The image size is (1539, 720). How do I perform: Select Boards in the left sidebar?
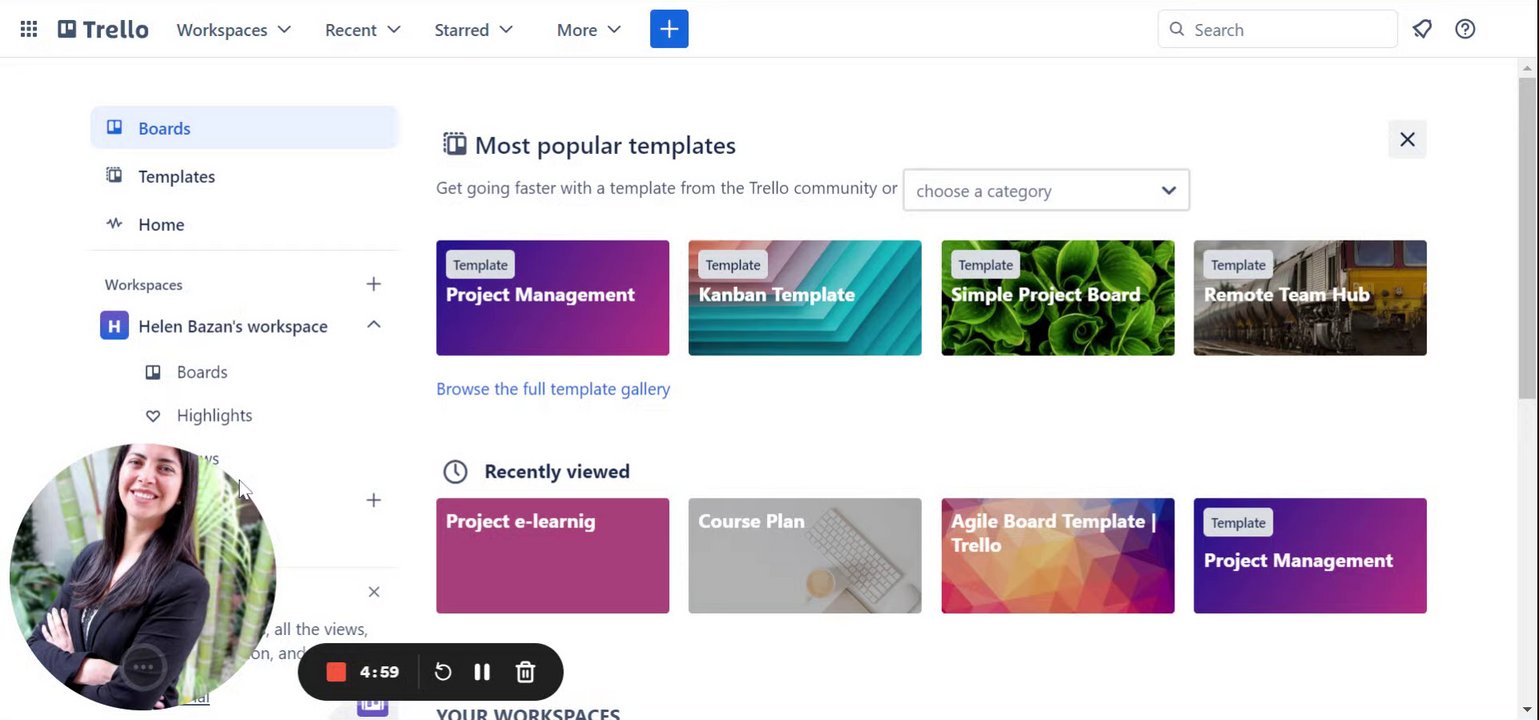pos(244,128)
